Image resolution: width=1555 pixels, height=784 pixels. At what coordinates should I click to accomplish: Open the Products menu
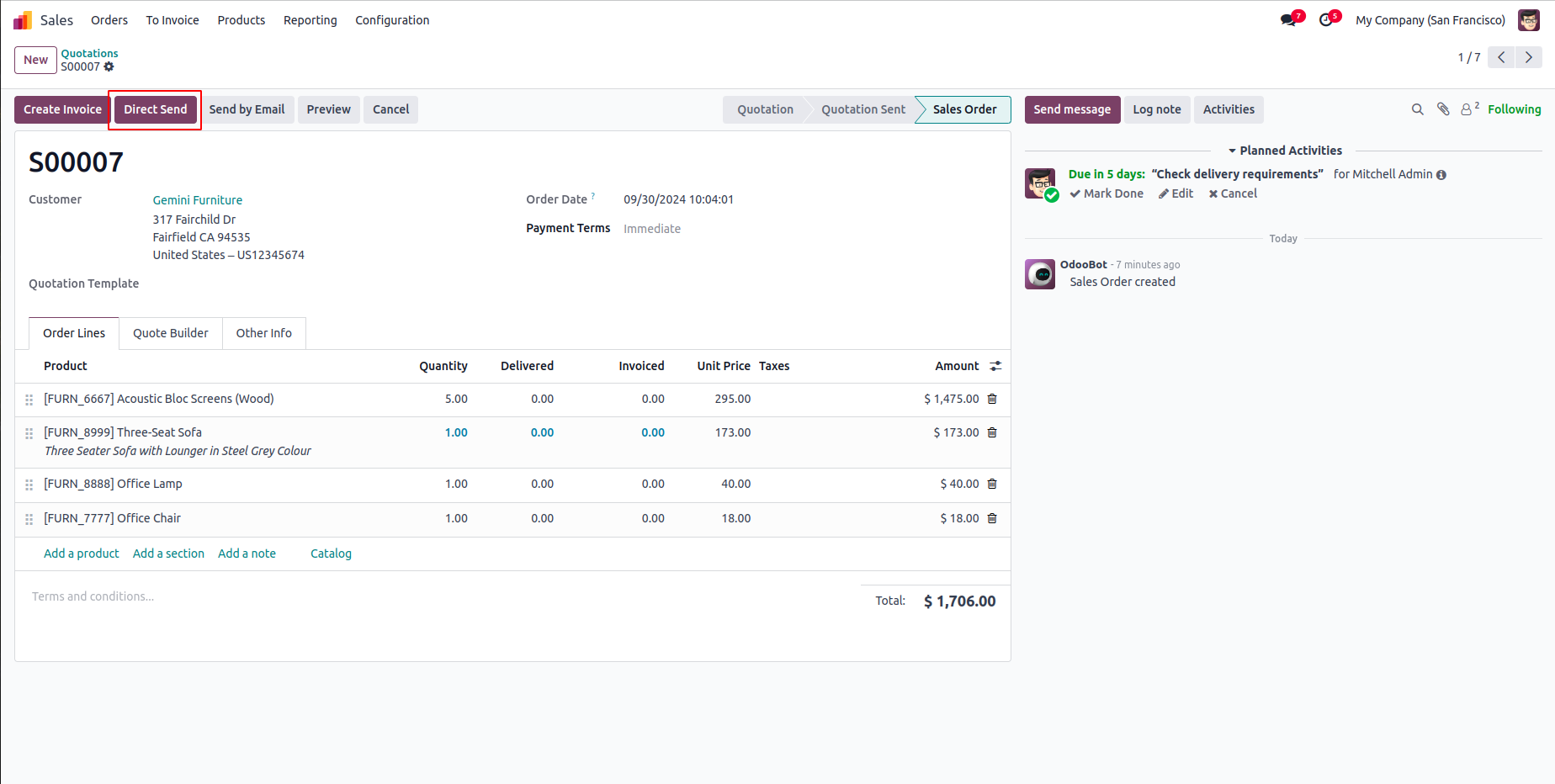[241, 20]
